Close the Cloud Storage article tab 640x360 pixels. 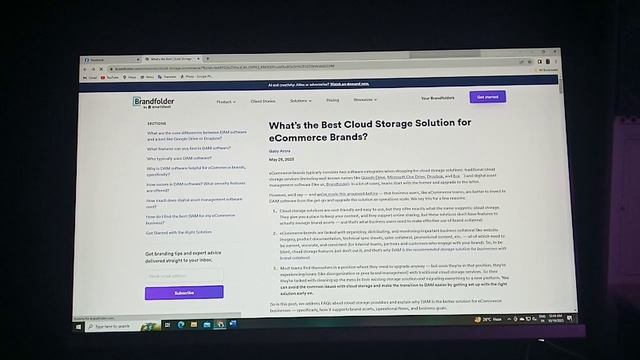click(x=198, y=59)
